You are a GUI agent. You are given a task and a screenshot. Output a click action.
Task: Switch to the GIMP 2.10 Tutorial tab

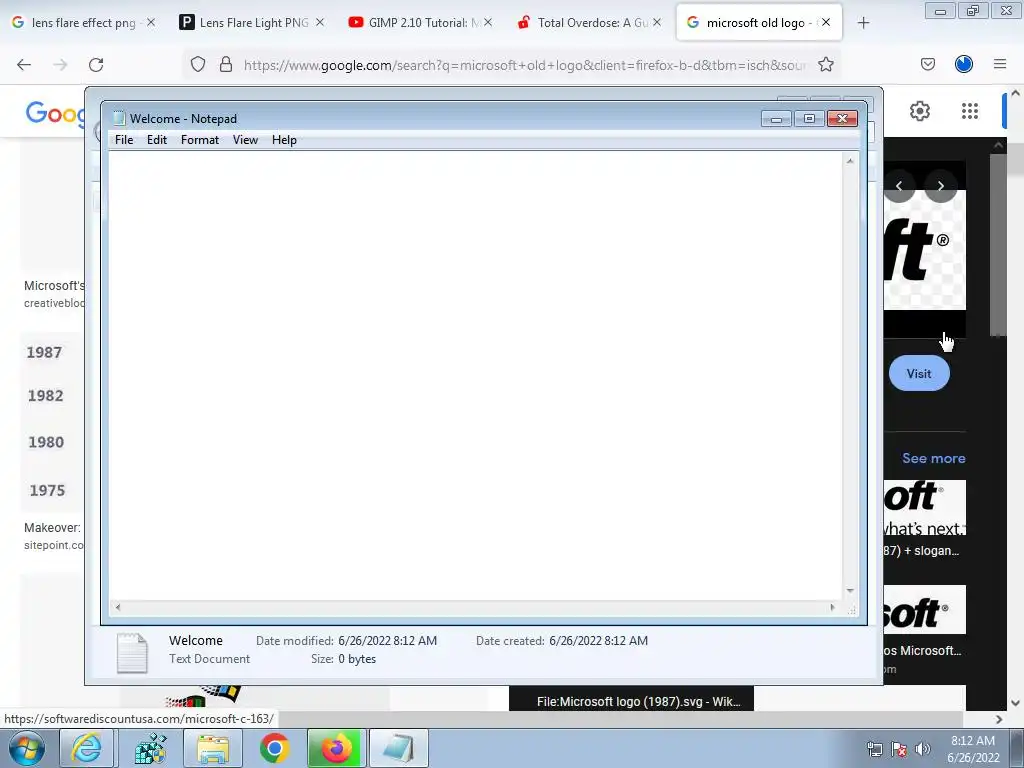(420, 22)
